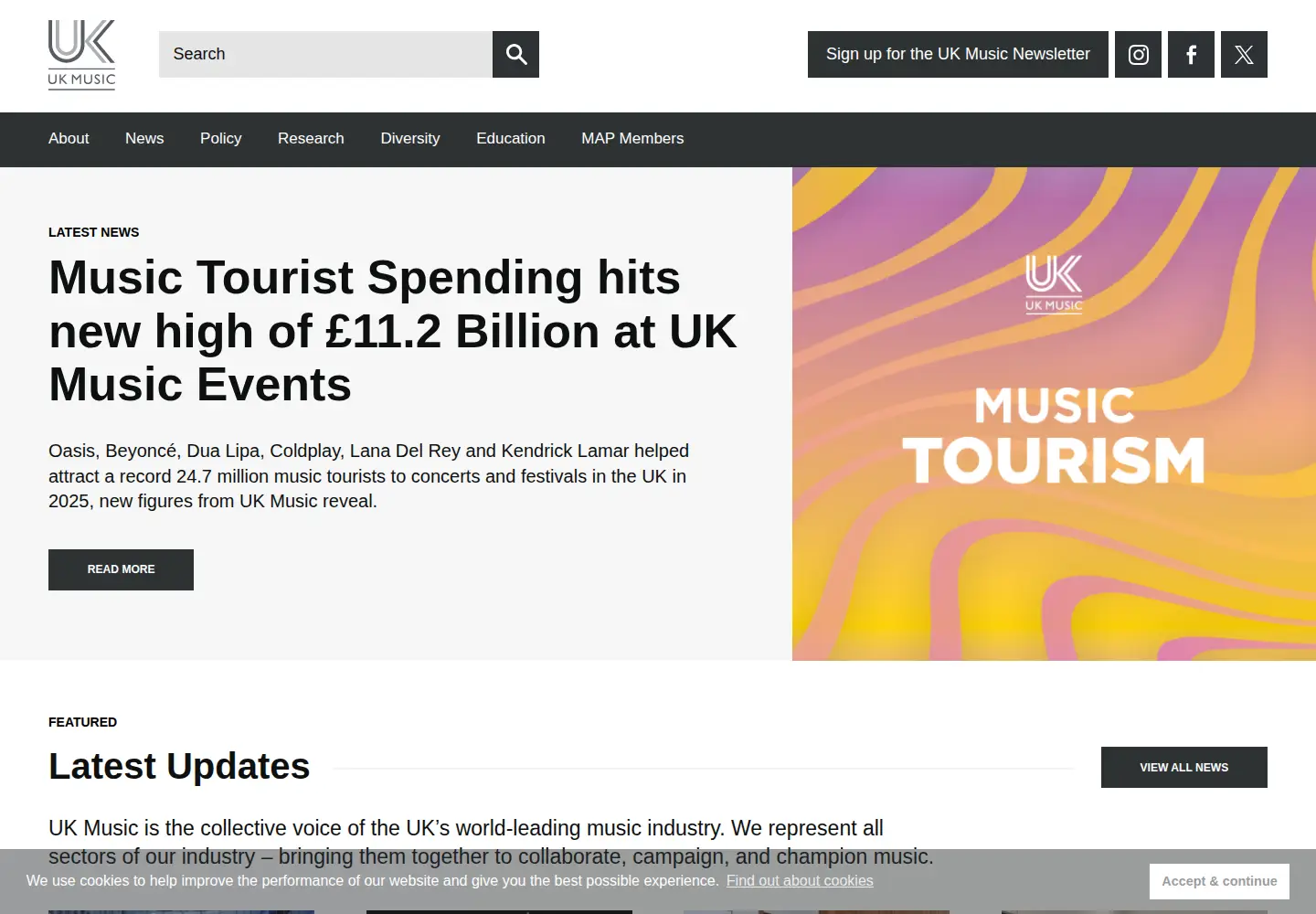Open UK Music Instagram page
The width and height of the screenshot is (1316, 914).
[x=1138, y=55]
